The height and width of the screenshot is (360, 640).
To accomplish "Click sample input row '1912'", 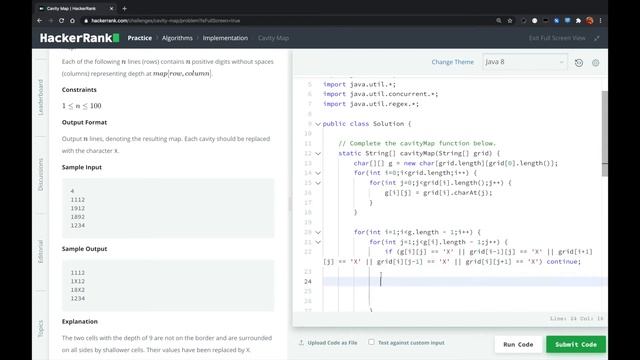I will pos(78,208).
